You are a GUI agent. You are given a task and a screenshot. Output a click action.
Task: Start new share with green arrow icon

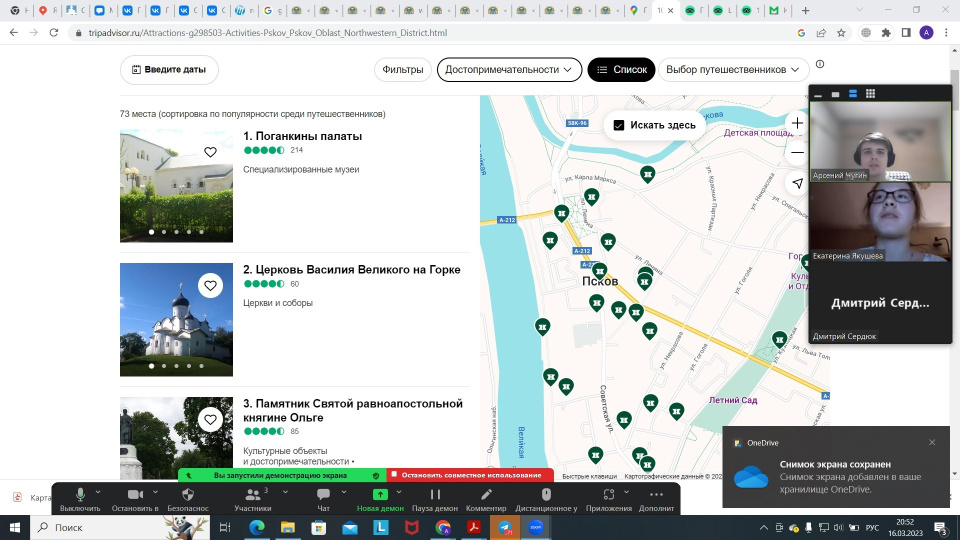[380, 495]
